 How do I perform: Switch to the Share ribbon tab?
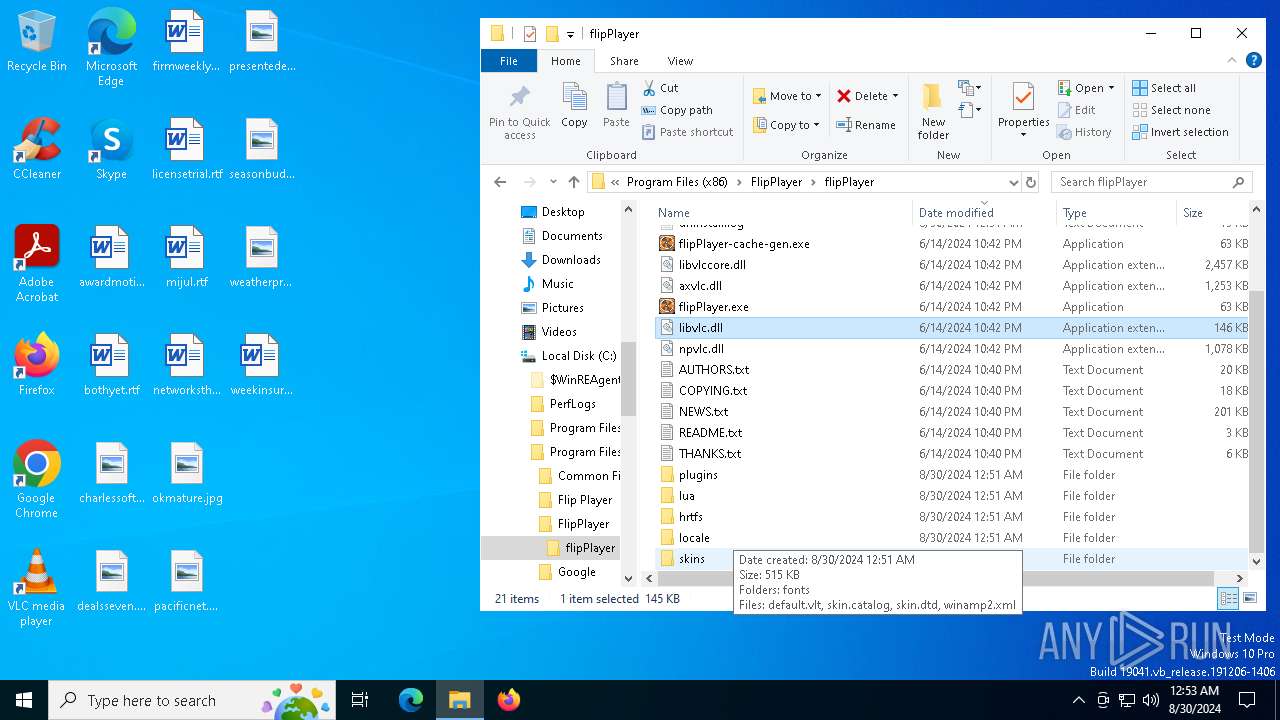(x=624, y=61)
